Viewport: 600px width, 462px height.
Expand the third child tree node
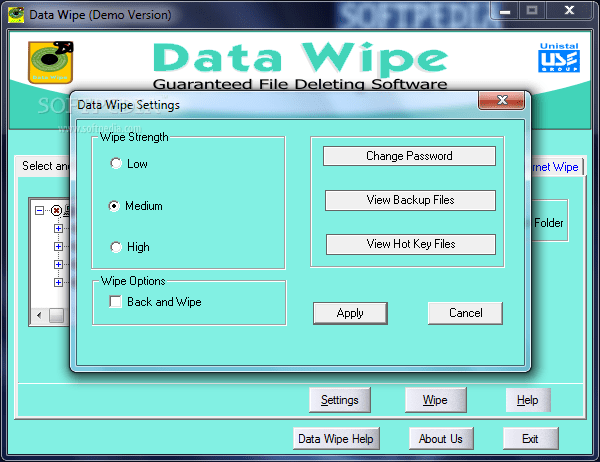tap(58, 264)
